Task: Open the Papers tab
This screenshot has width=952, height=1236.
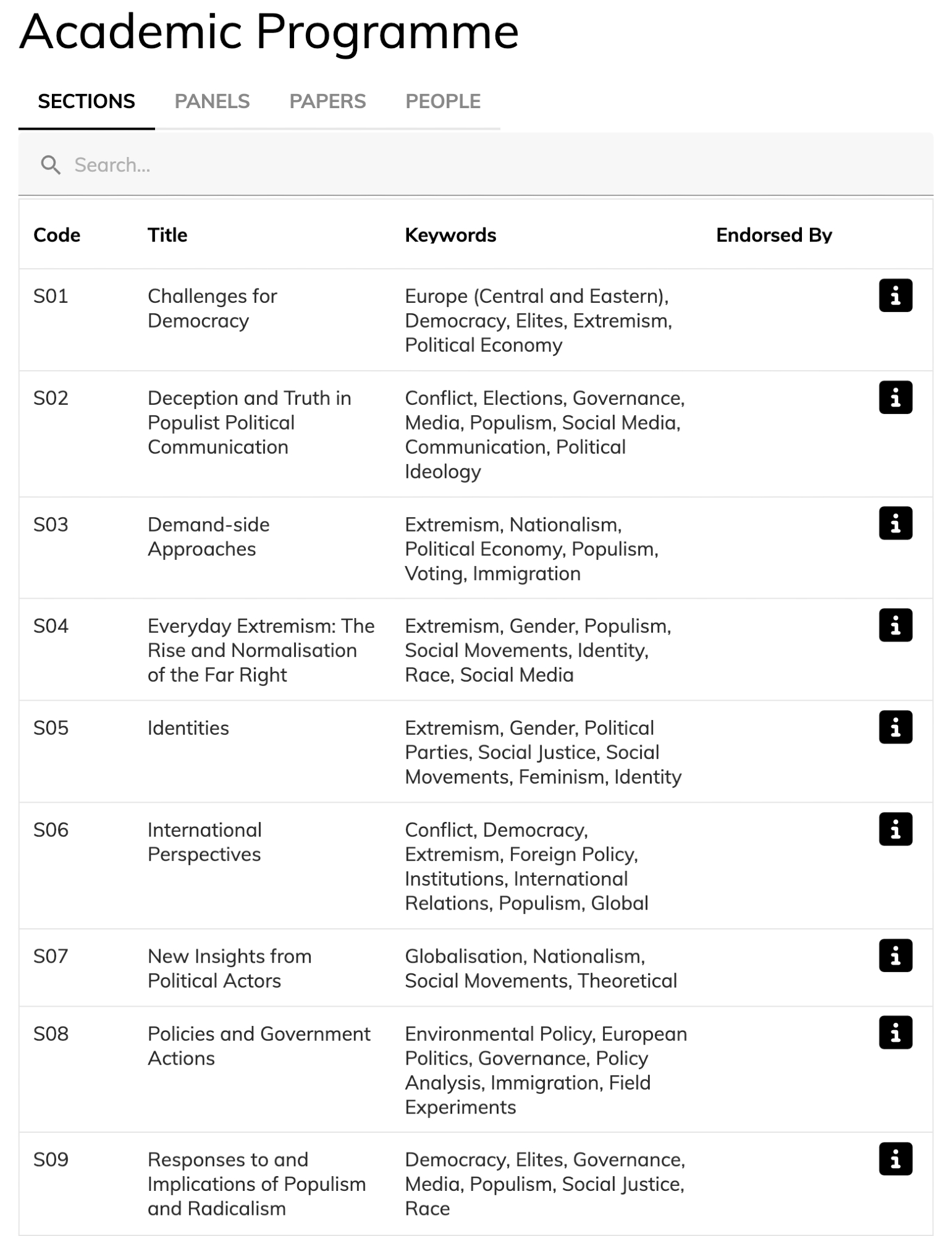Action: click(x=327, y=101)
